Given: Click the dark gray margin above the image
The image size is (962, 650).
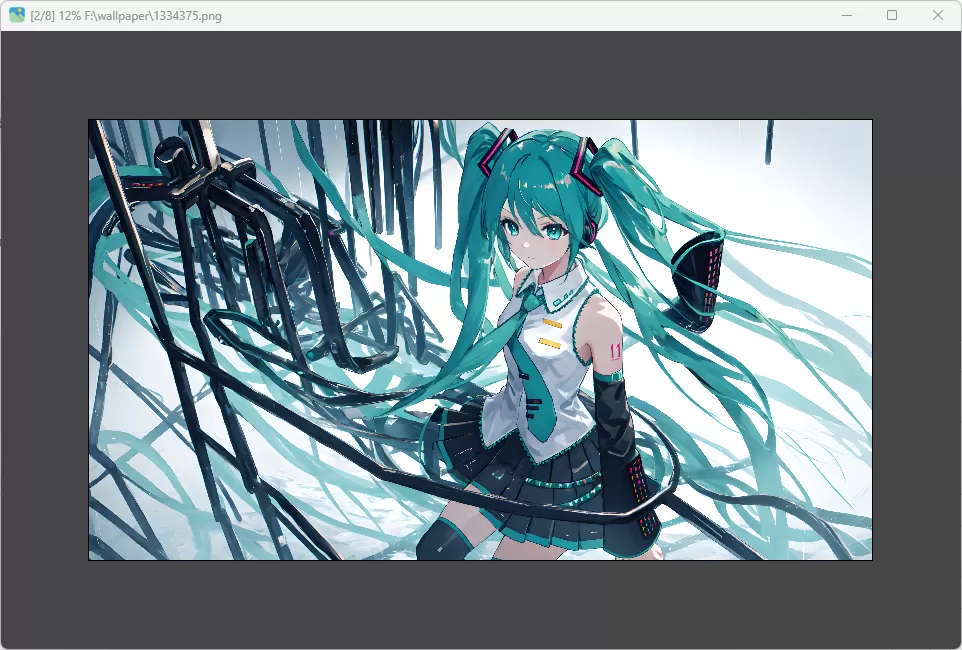Looking at the screenshot, I should point(480,75).
